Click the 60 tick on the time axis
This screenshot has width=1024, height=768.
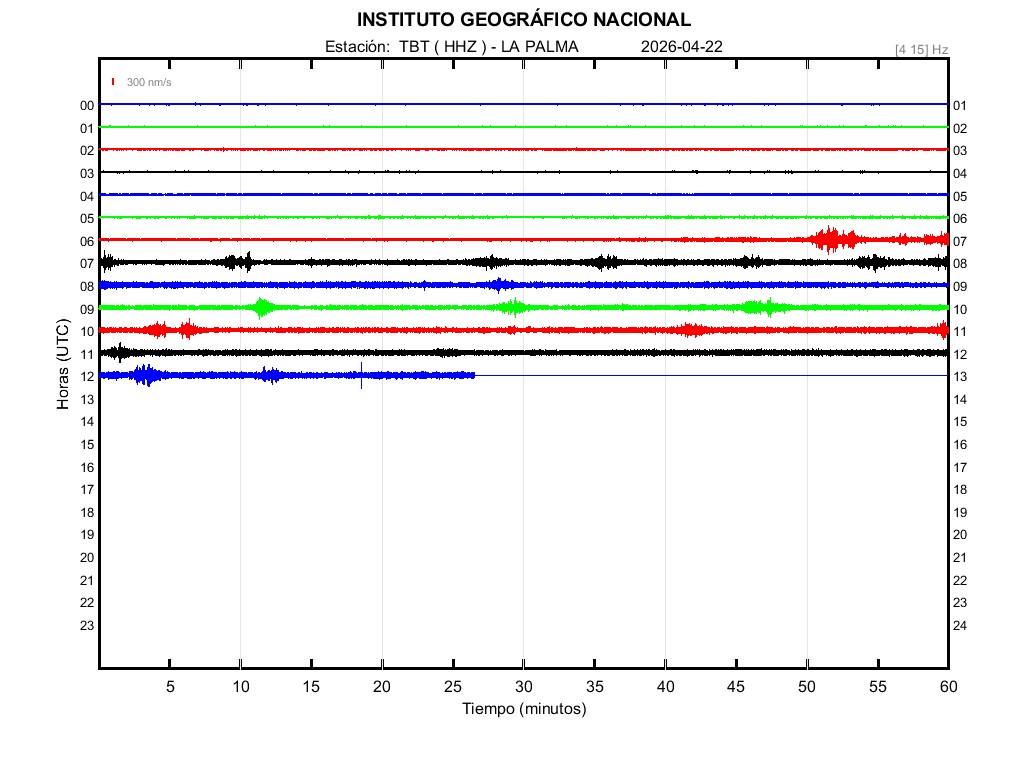[x=947, y=686]
